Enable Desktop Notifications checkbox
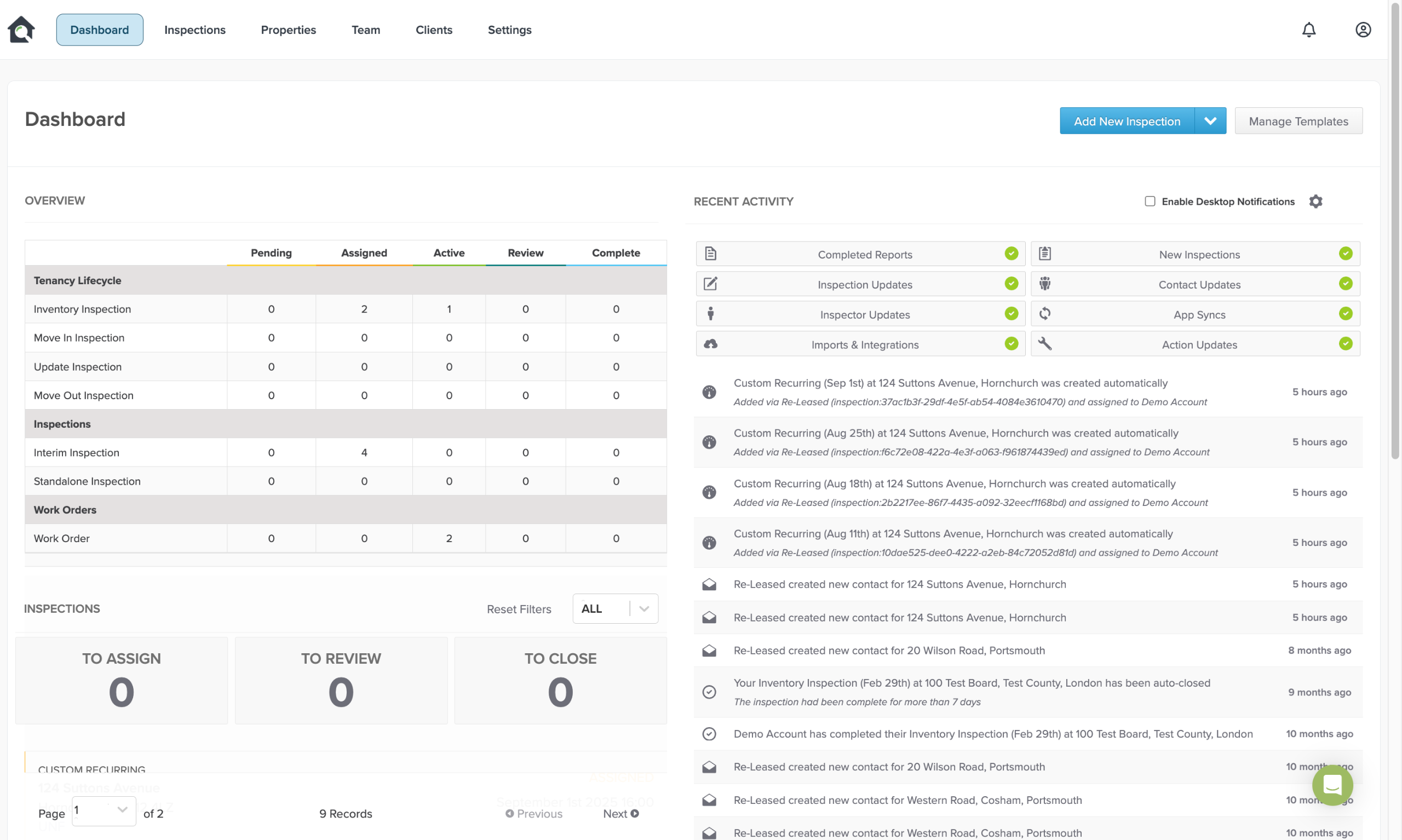 coord(1149,202)
